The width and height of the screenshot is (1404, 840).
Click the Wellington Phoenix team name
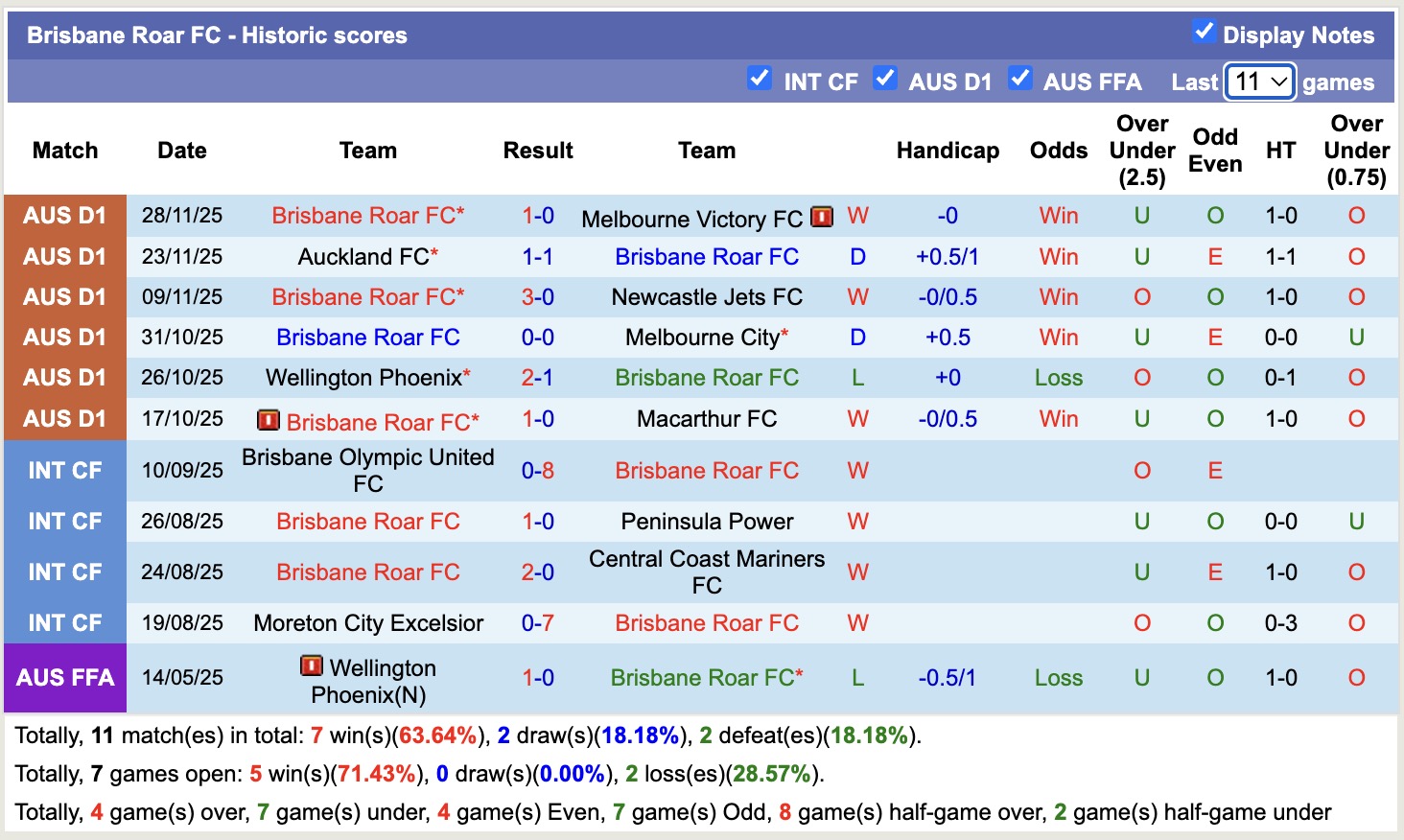pyautogui.click(x=362, y=377)
